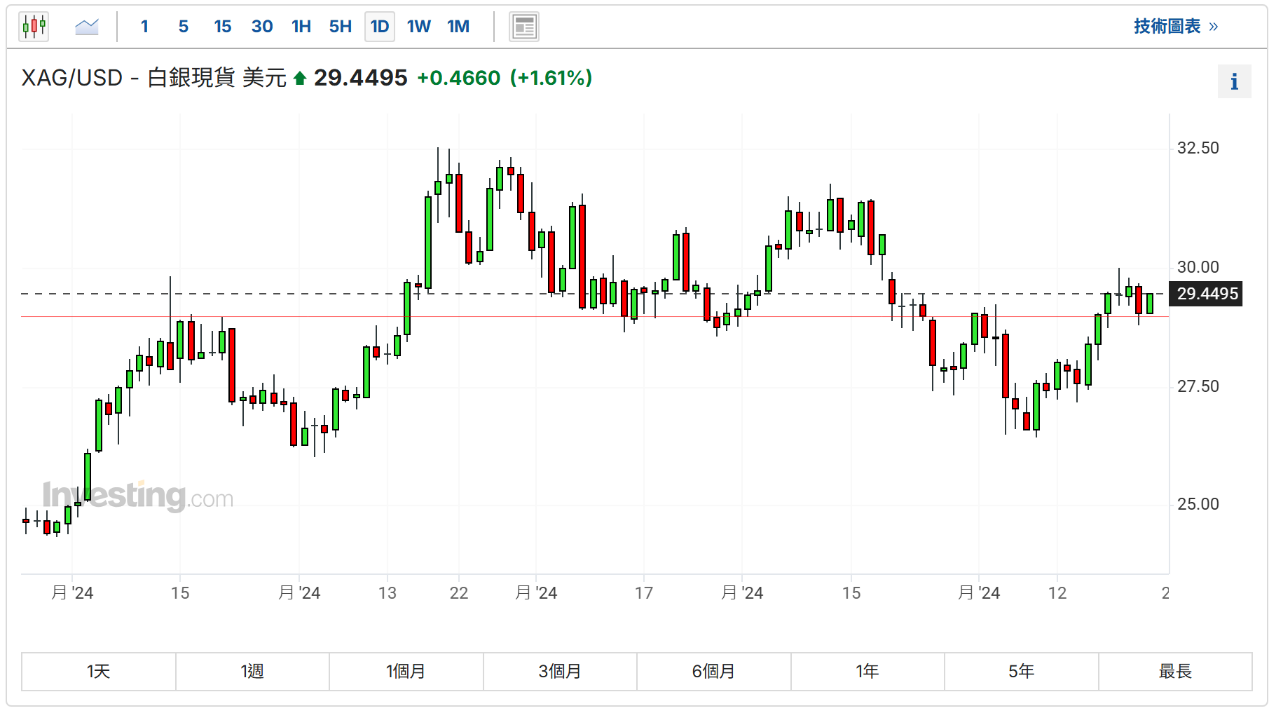Choose the 15 minute interval
1269x713 pixels.
[x=222, y=27]
